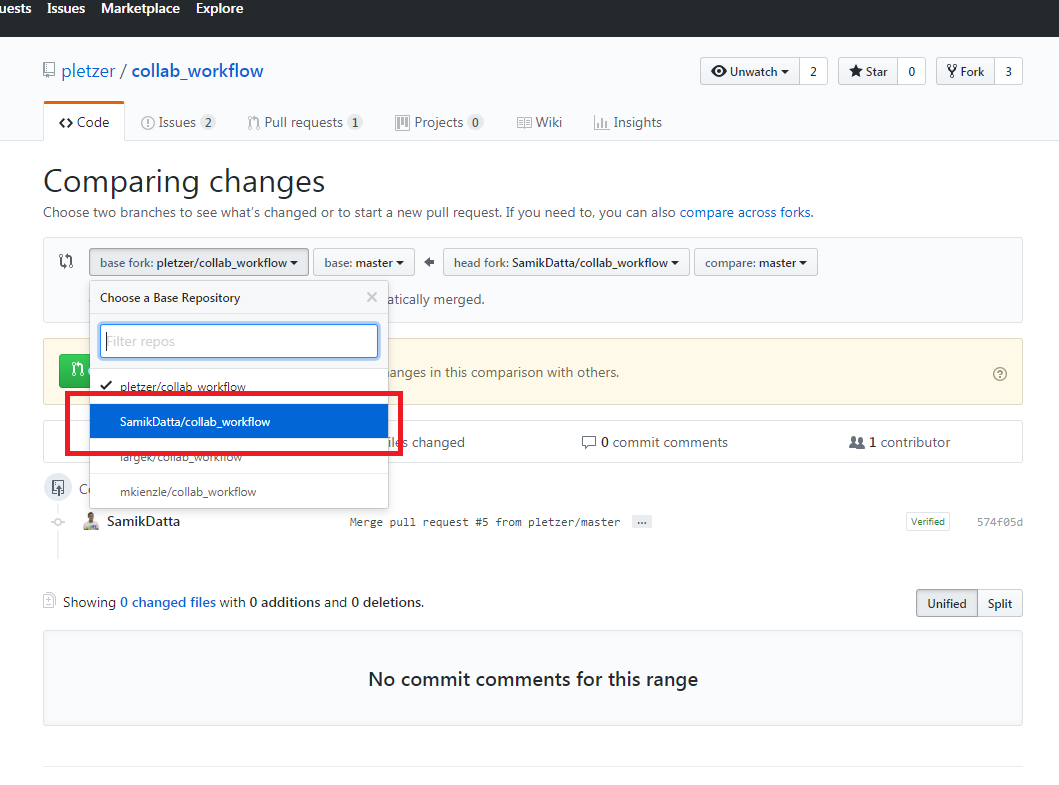This screenshot has height=785, width=1059.
Task: Open Marketplace in the top navigation
Action: coord(140,9)
